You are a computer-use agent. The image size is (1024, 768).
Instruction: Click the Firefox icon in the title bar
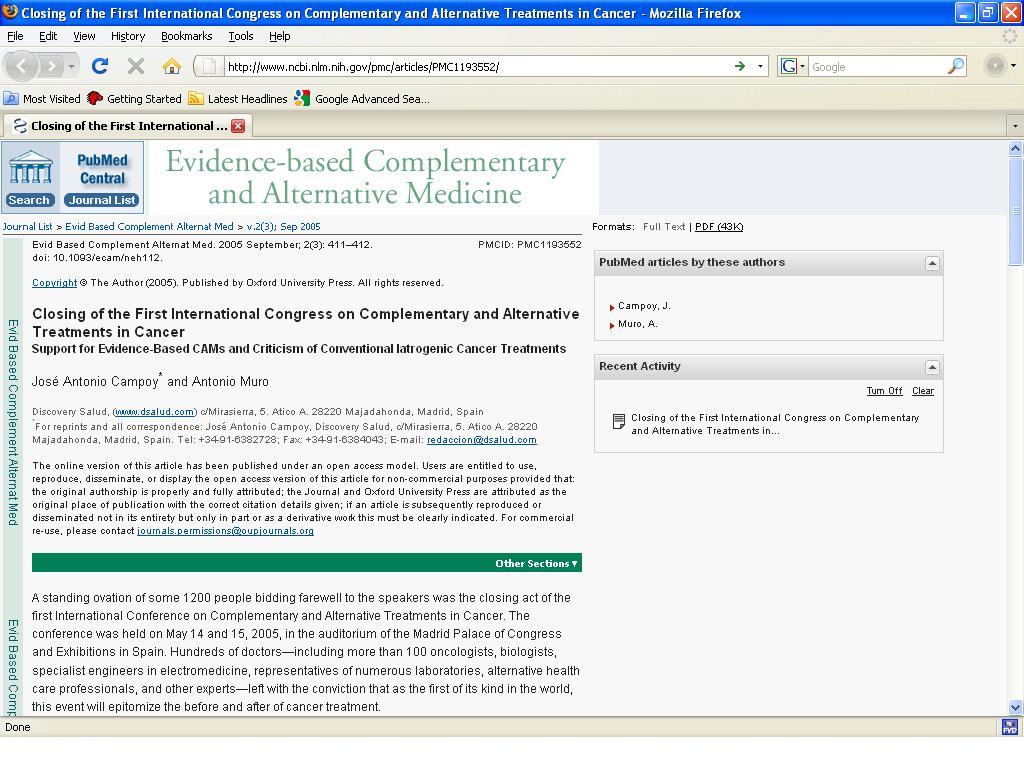pos(10,12)
